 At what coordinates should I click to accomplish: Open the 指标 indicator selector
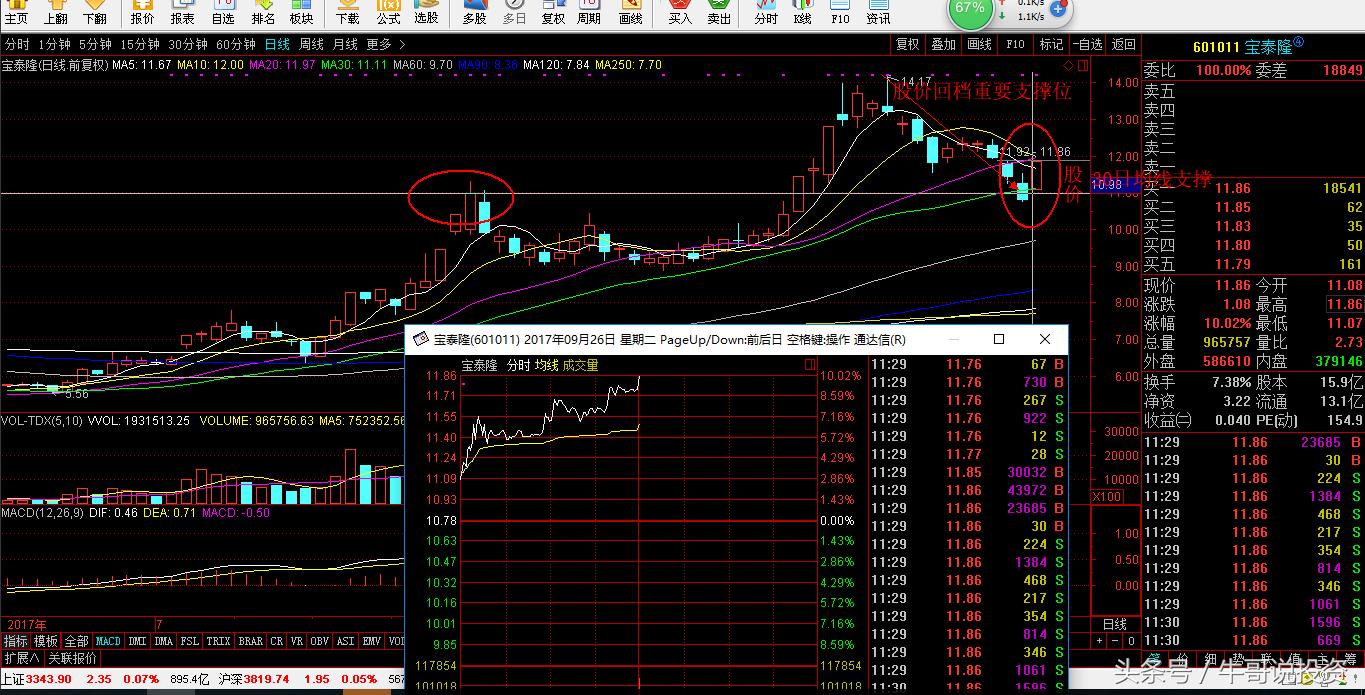[16, 641]
